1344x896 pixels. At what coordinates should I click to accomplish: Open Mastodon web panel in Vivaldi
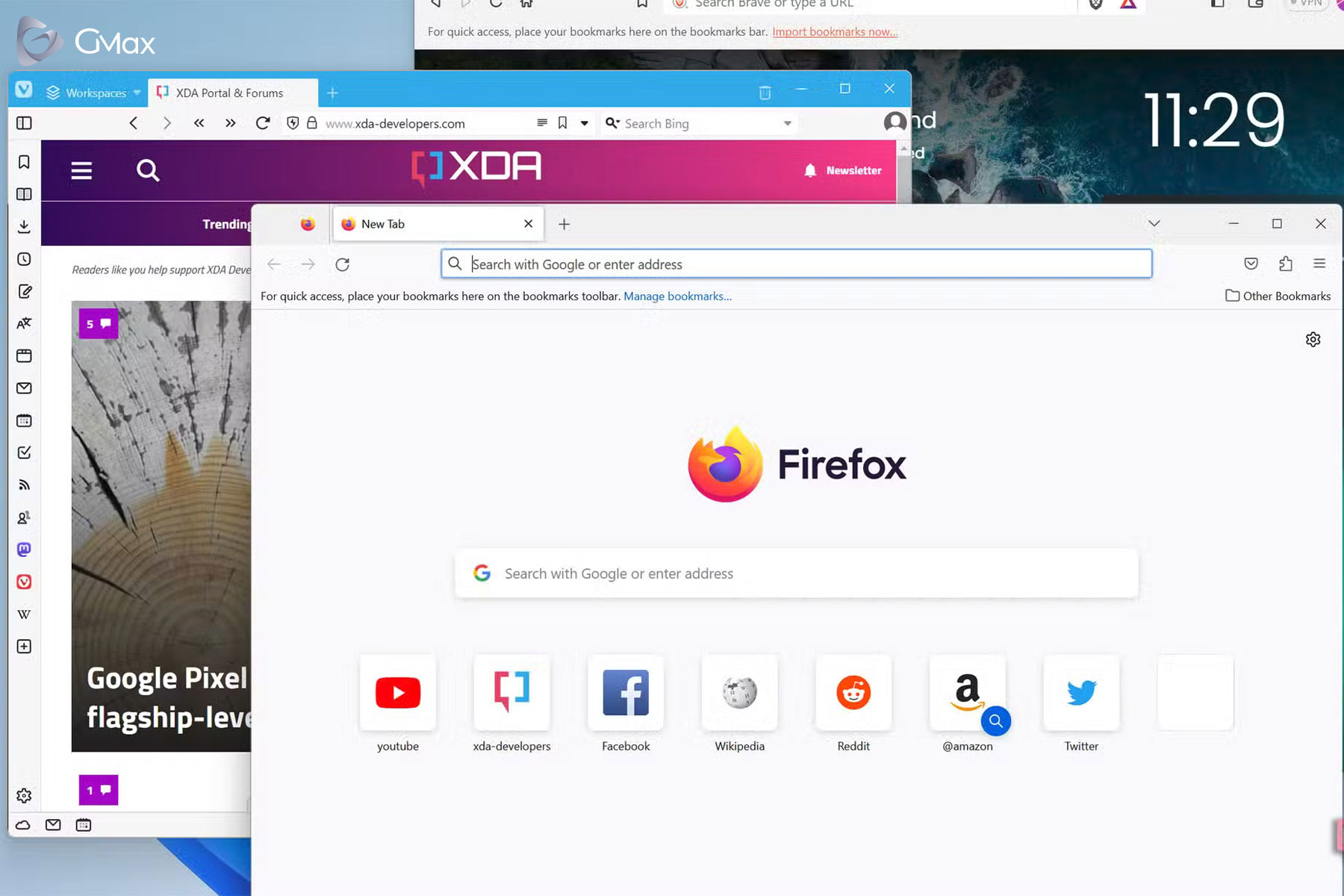pyautogui.click(x=24, y=550)
